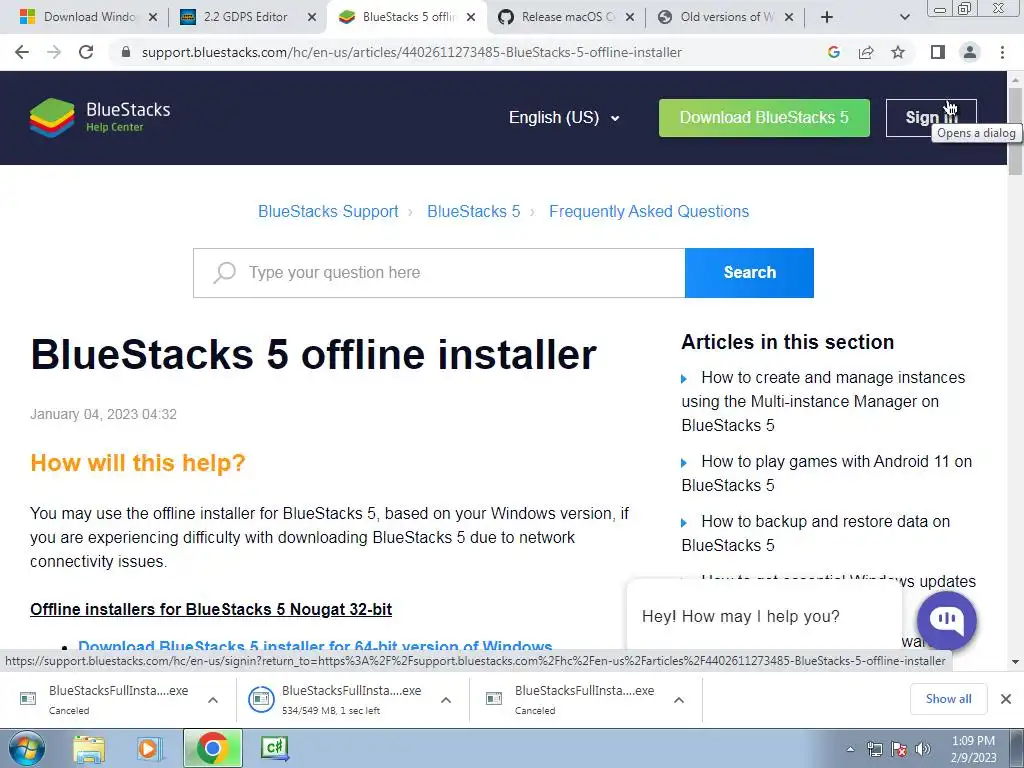Image resolution: width=1024 pixels, height=768 pixels.
Task: Click the tab search down arrow
Action: tap(904, 17)
